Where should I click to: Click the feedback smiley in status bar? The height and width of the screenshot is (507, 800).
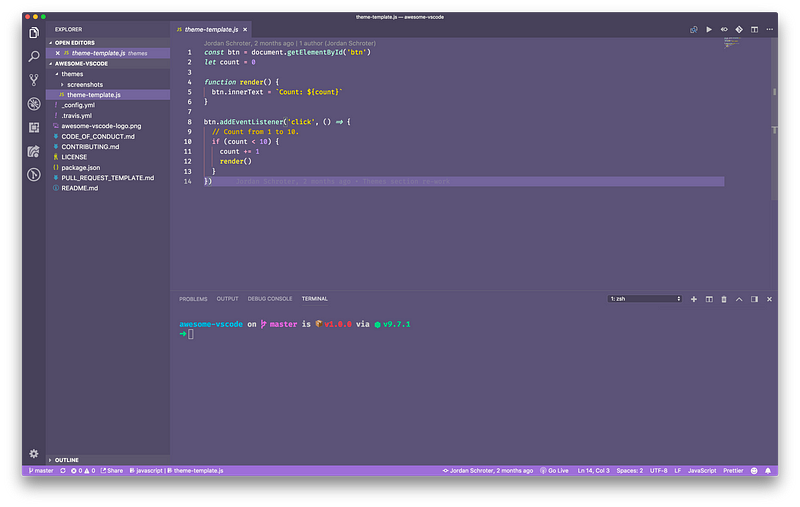754,471
